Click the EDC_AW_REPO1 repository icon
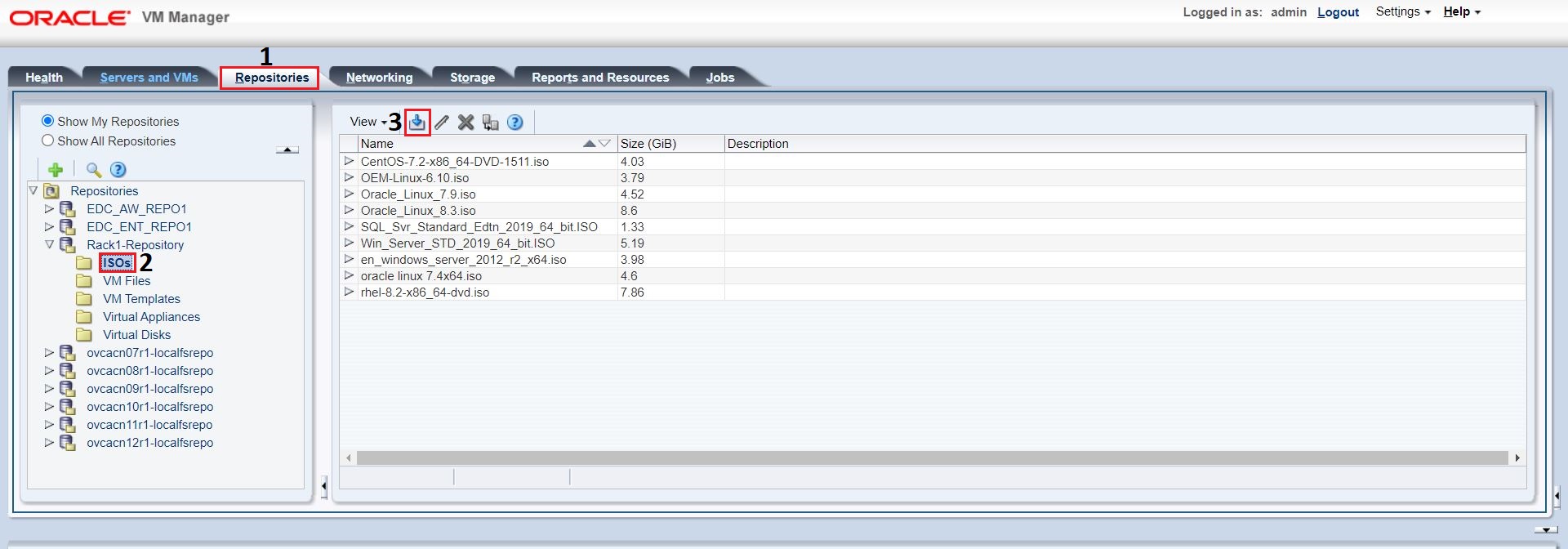1568x549 pixels. (x=68, y=209)
